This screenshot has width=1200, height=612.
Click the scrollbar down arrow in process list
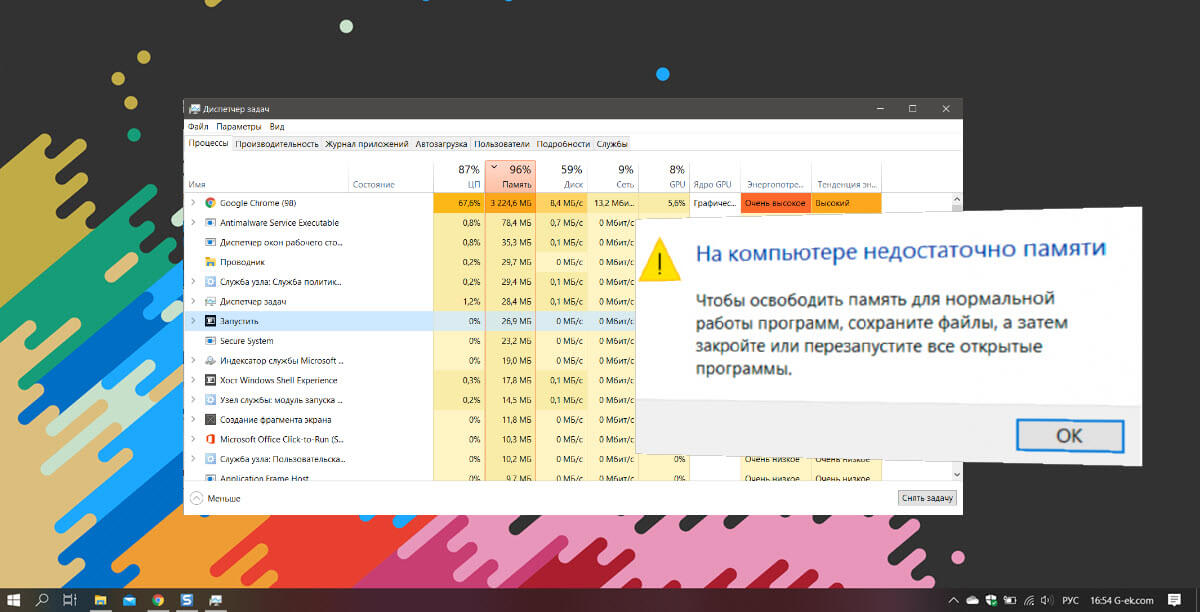click(x=957, y=475)
